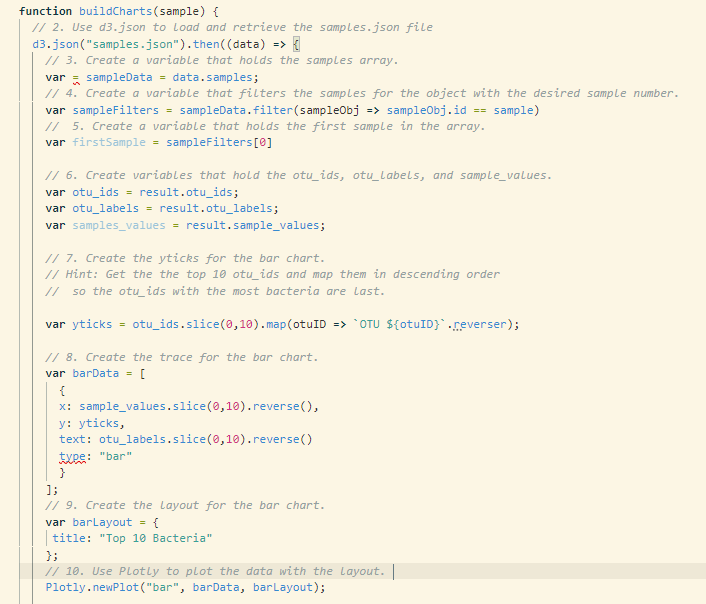706x604 pixels.
Task: Click the barLayout variable declaration
Action: click(102, 522)
